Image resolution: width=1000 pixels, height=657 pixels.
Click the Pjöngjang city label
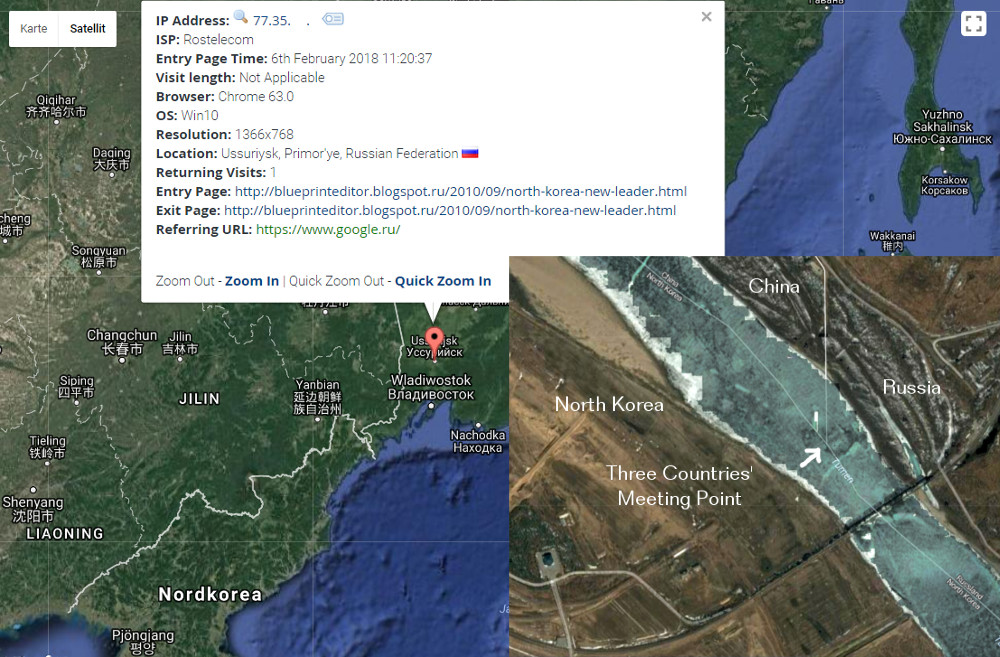coord(143,642)
